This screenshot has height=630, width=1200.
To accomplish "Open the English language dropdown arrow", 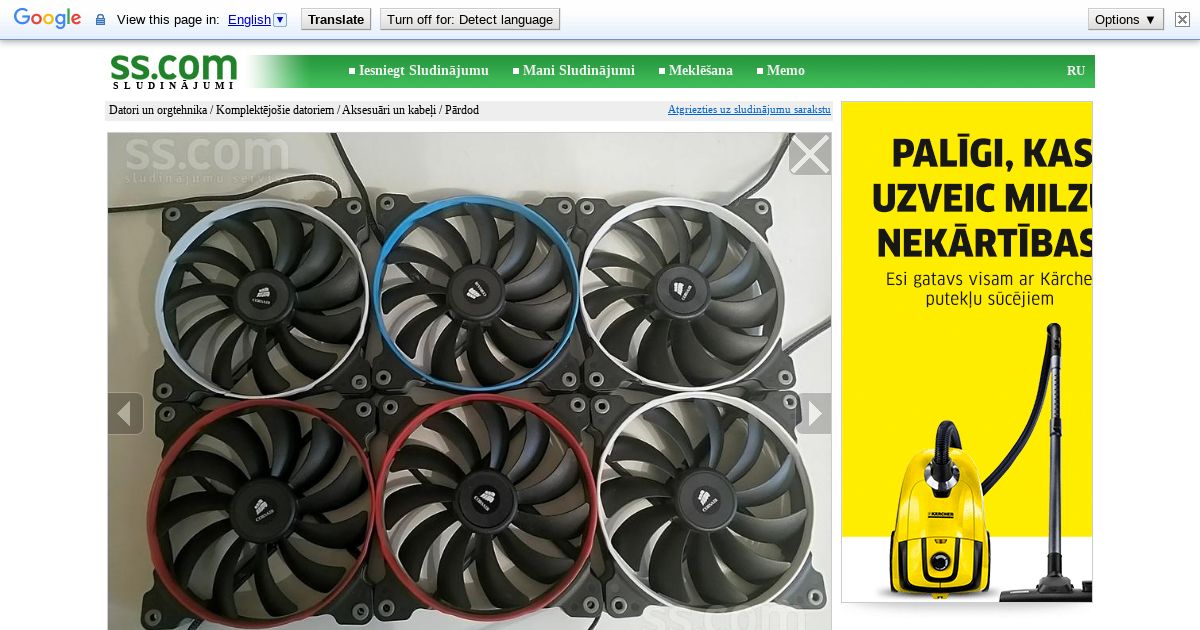I will coord(280,19).
